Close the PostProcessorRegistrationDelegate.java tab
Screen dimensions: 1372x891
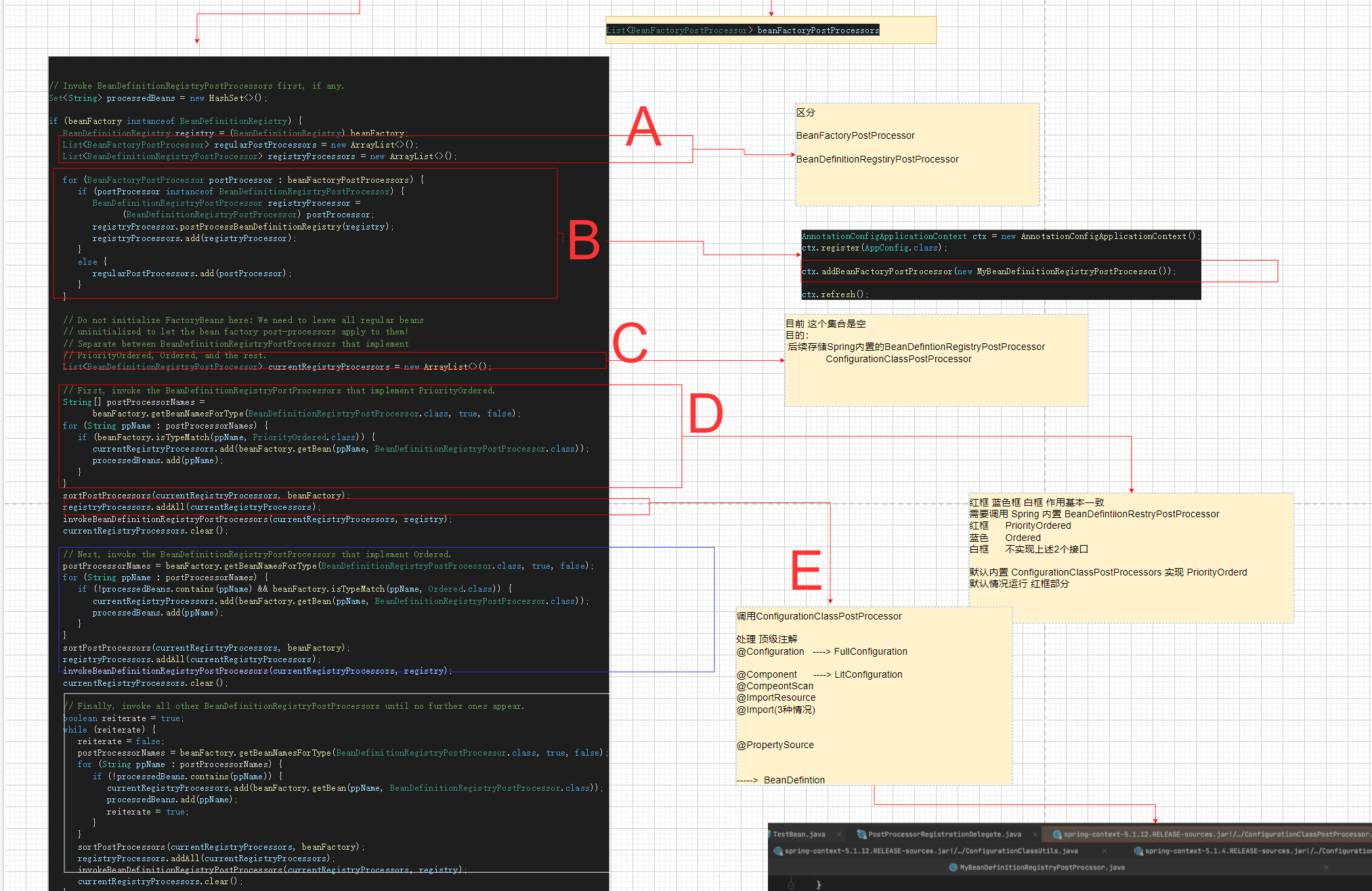click(1036, 834)
